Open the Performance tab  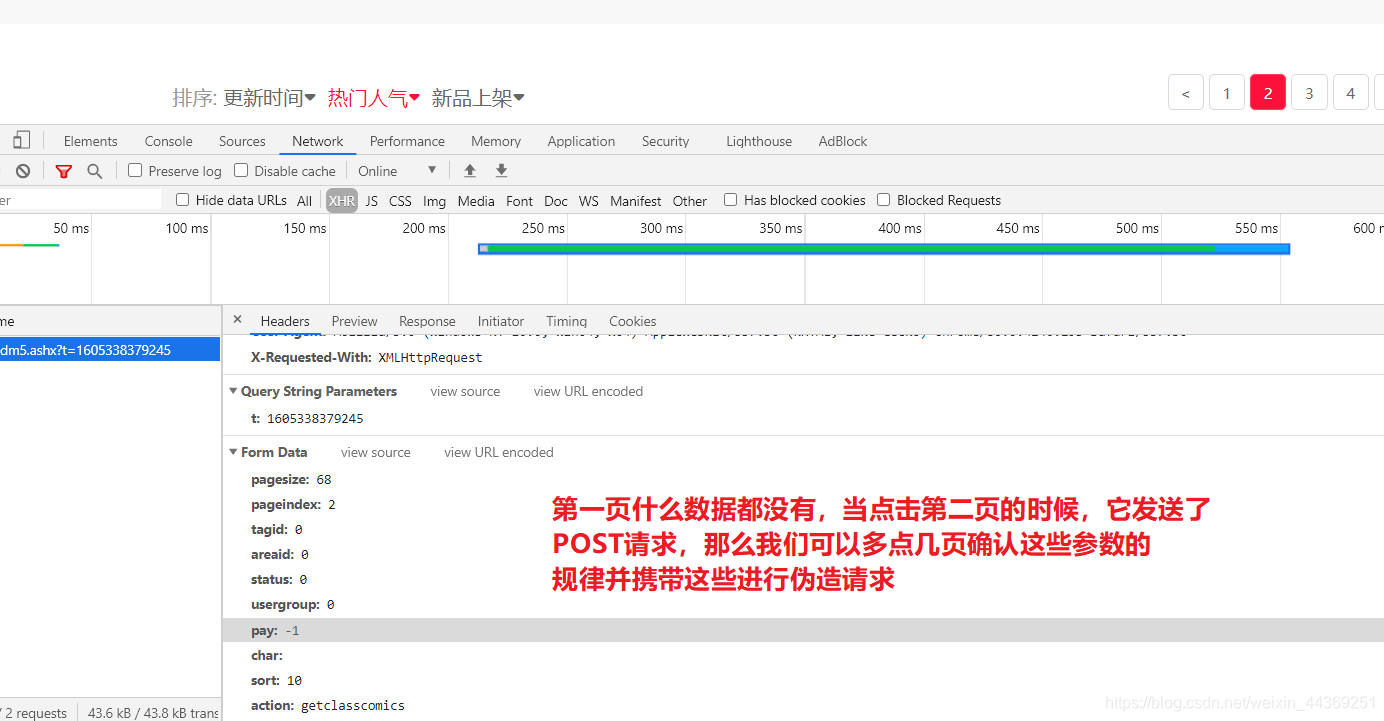[x=407, y=141]
